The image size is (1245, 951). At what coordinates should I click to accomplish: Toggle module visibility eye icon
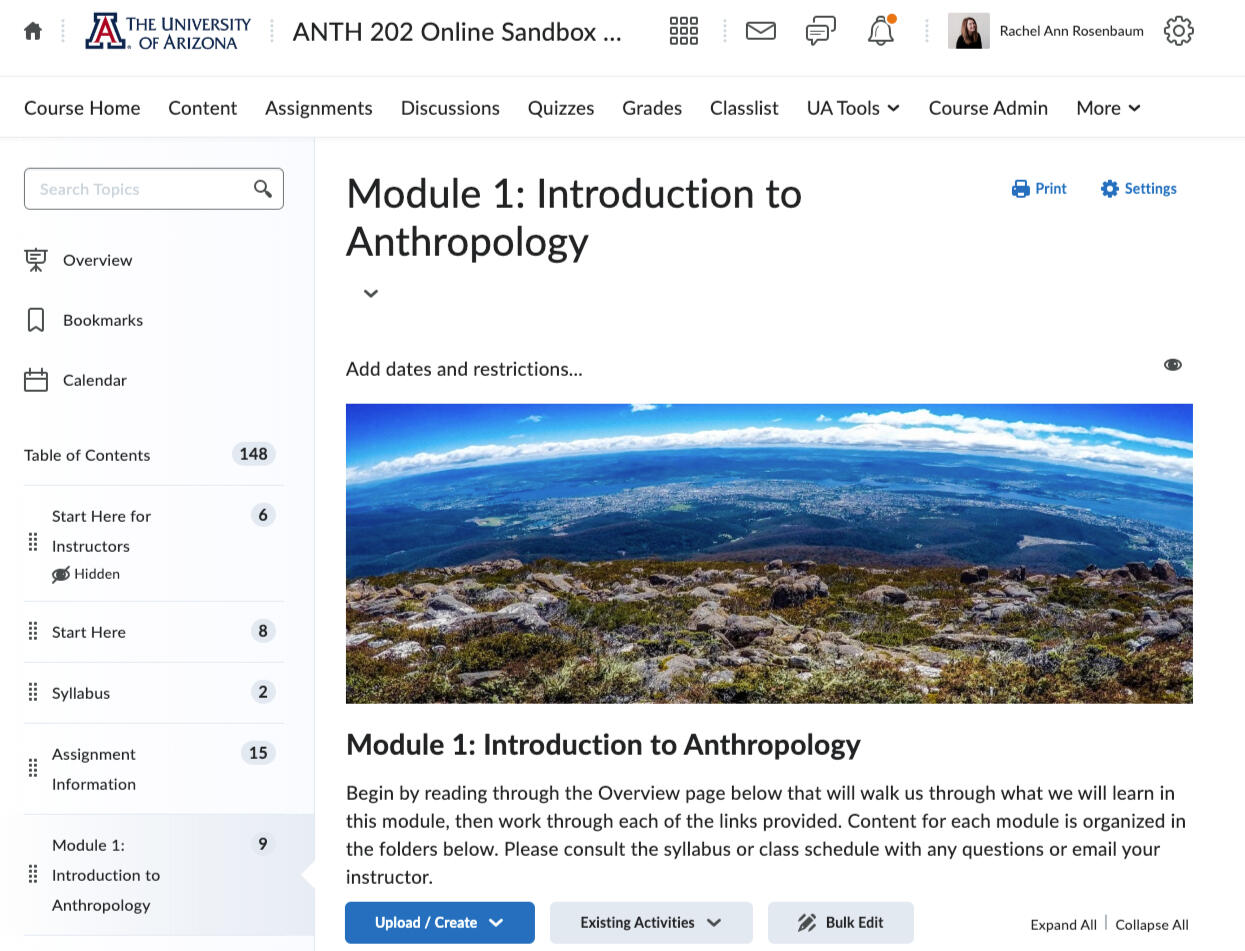1172,365
